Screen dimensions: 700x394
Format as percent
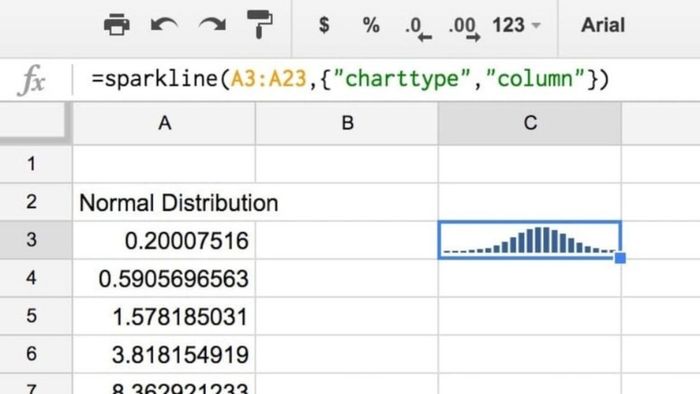(371, 25)
